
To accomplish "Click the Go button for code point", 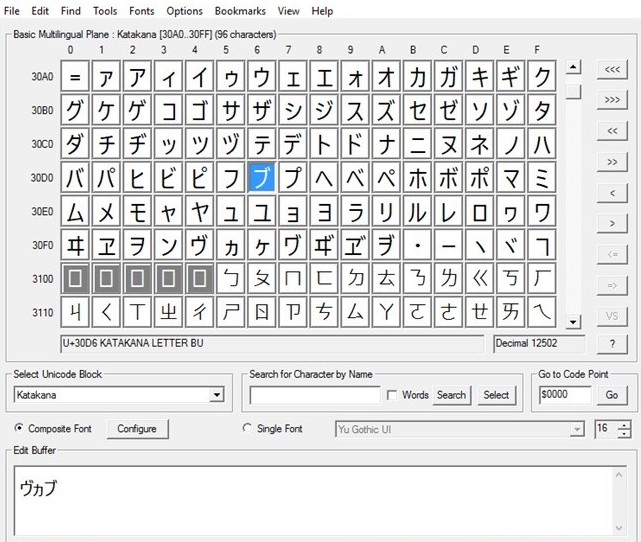I will (x=612, y=395).
